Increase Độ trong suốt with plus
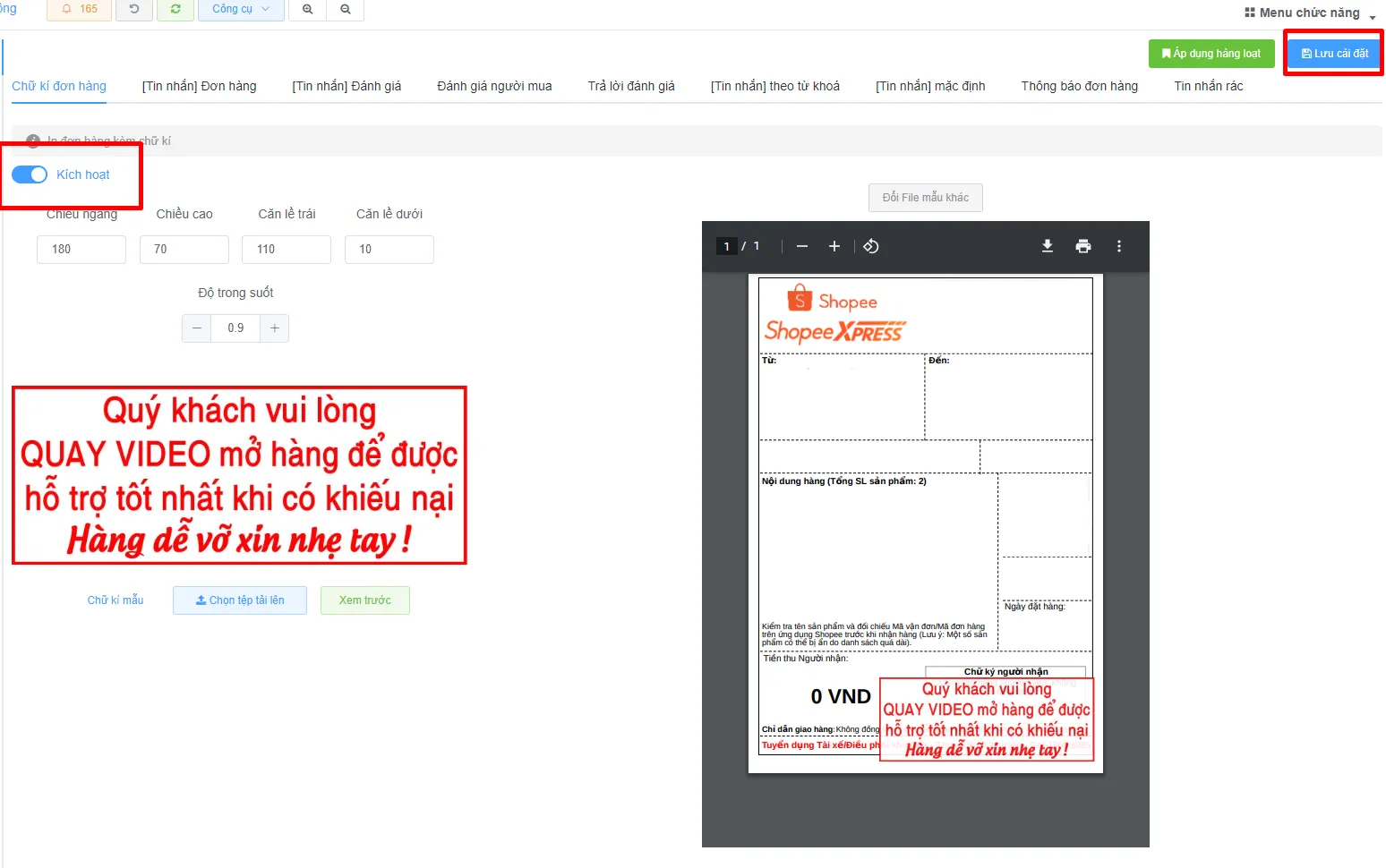 tap(275, 328)
